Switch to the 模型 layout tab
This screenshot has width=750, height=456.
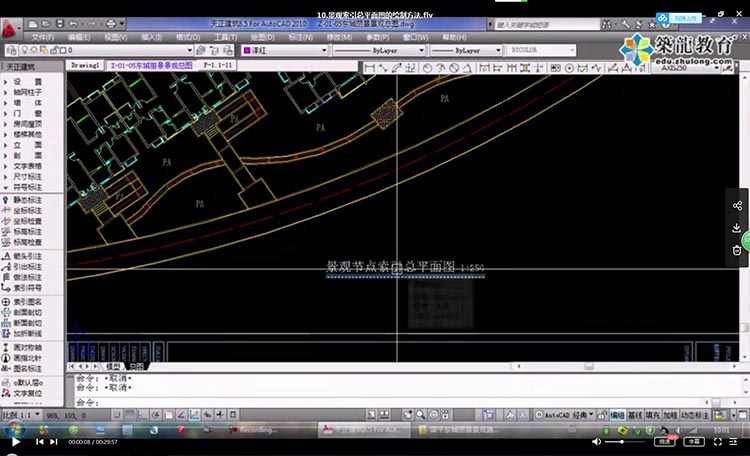pos(113,366)
